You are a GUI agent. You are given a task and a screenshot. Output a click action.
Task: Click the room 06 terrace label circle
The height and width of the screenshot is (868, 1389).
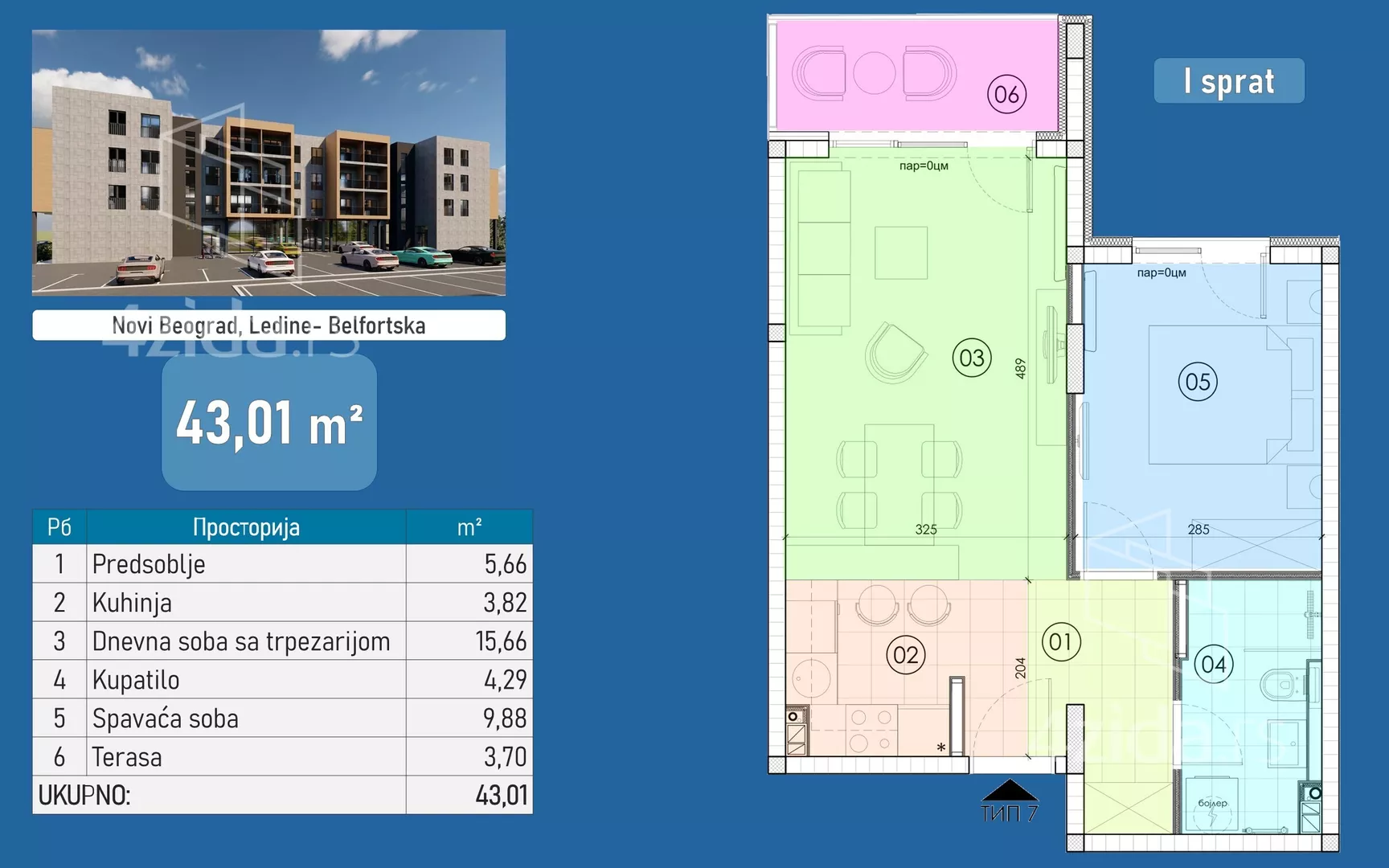coord(1006,95)
